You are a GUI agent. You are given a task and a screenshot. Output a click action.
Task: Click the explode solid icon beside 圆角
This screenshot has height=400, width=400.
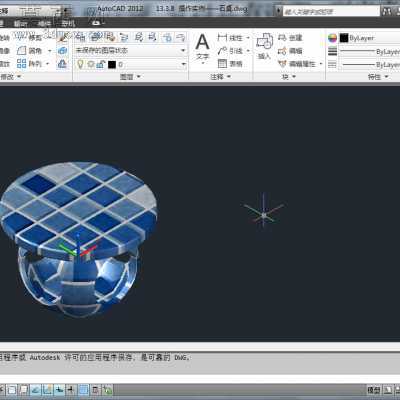click(62, 51)
